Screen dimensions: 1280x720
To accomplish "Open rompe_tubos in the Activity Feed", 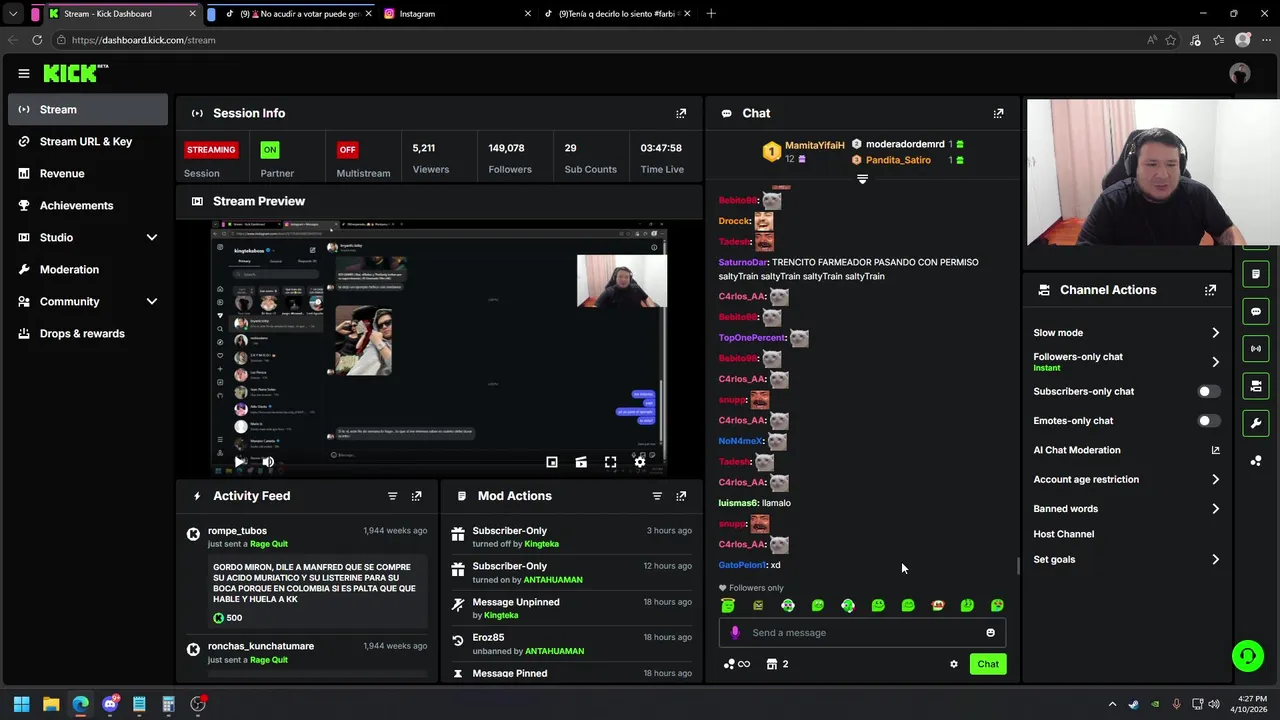I will (237, 531).
